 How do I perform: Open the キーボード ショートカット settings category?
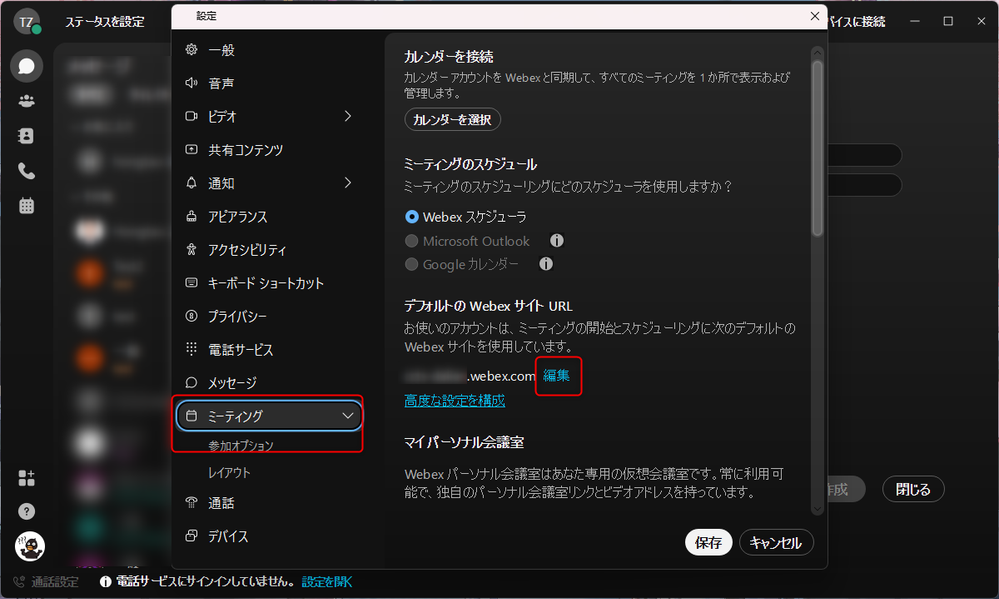pos(268,283)
